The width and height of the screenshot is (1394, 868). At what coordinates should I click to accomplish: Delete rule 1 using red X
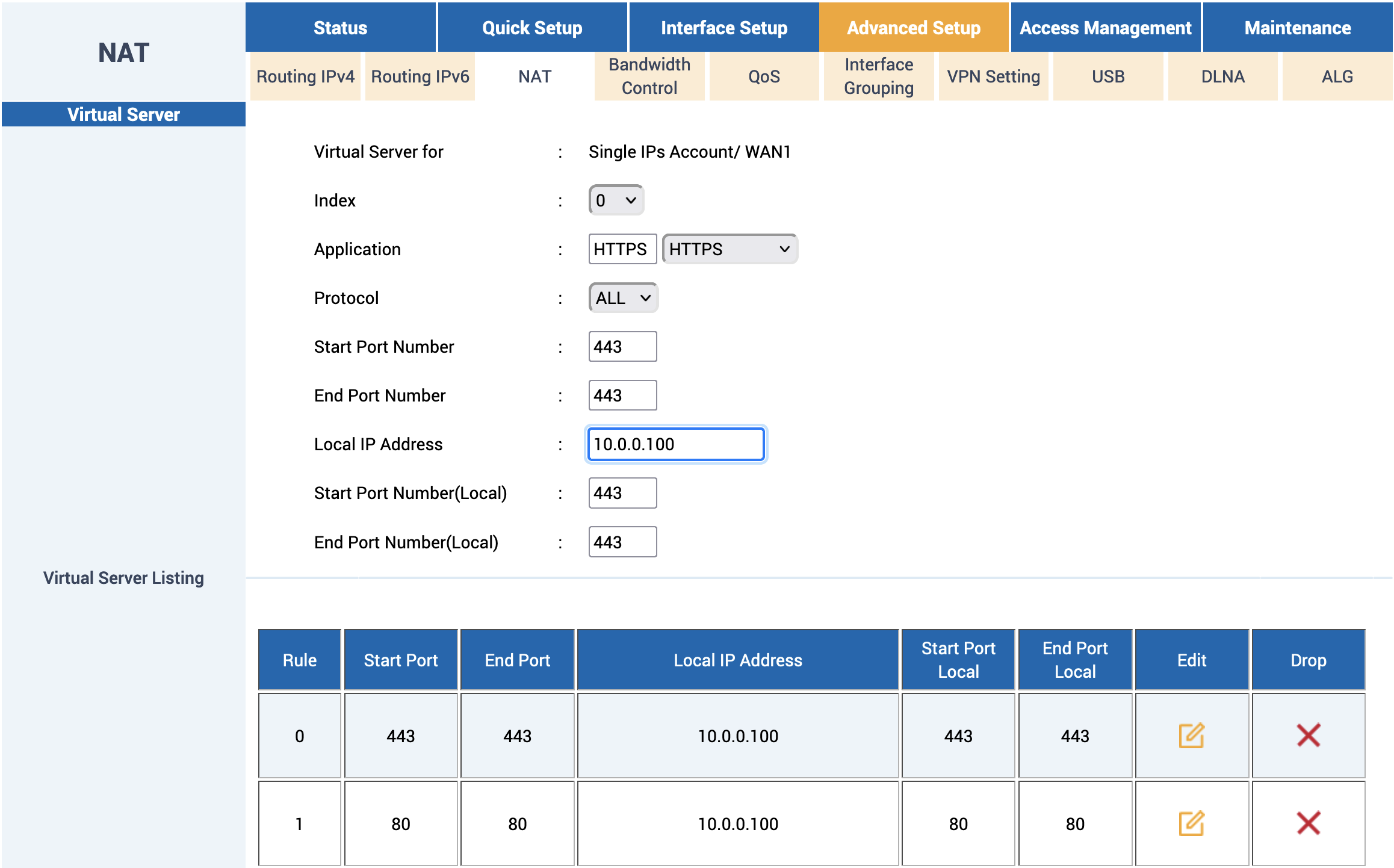pos(1308,823)
